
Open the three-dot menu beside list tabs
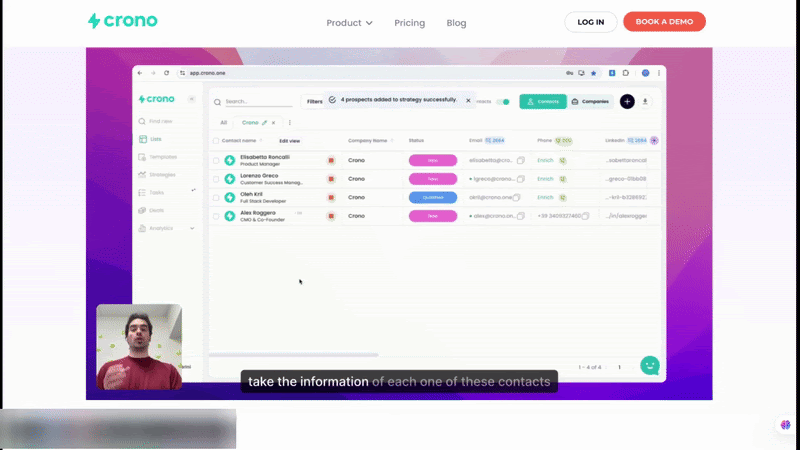(x=290, y=122)
